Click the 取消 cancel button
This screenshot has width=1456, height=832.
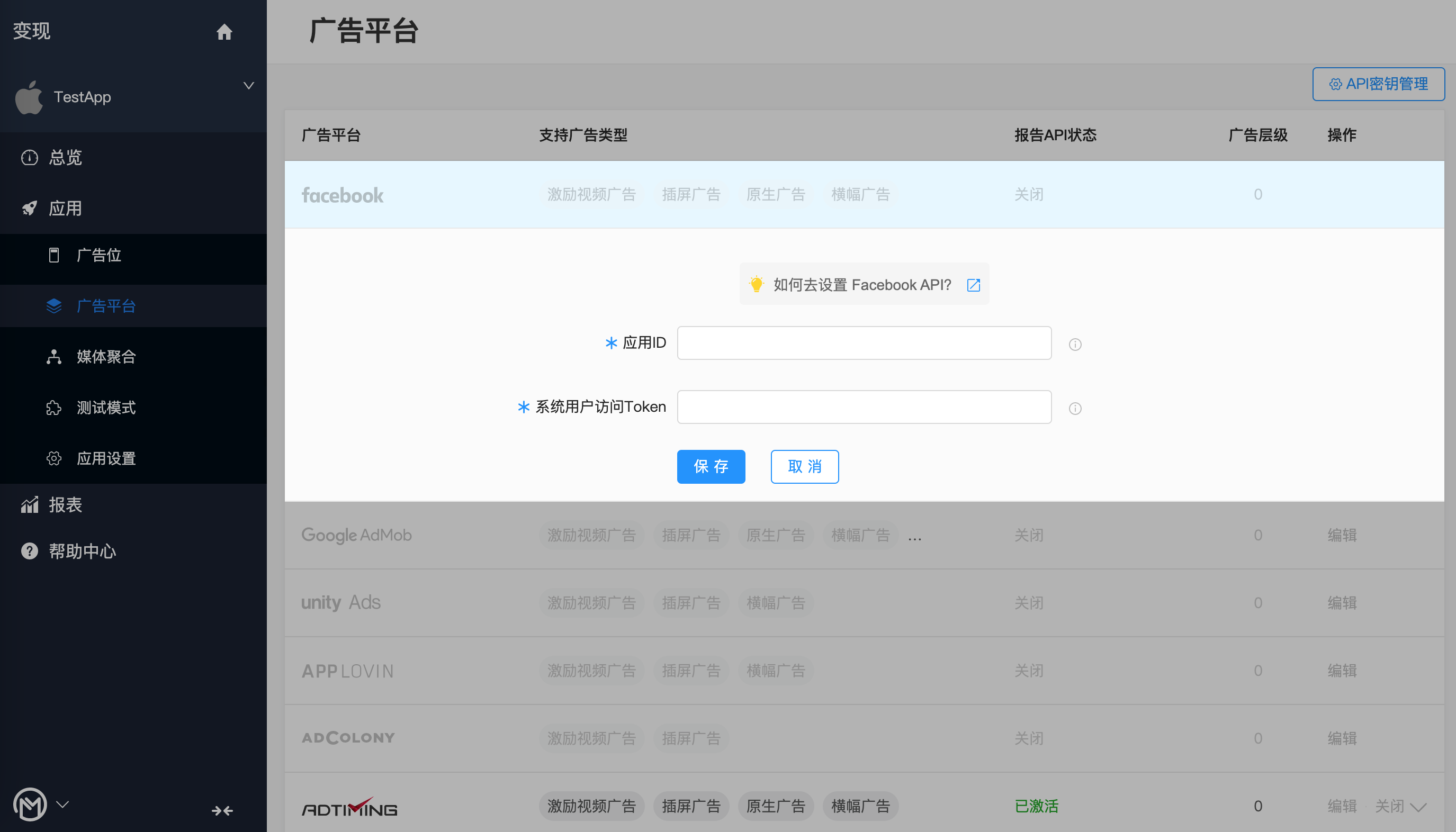(804, 466)
